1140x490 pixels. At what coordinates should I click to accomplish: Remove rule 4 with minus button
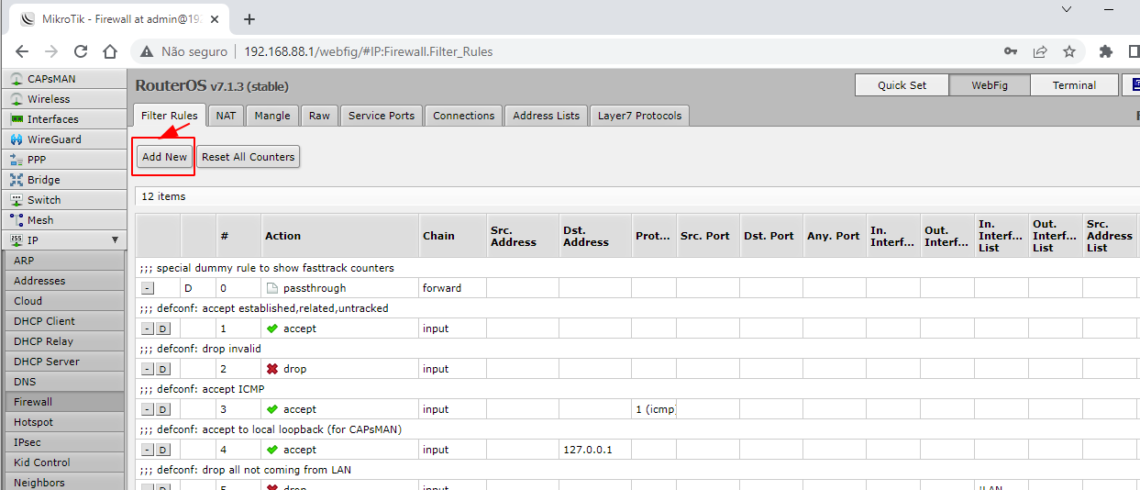click(x=148, y=450)
